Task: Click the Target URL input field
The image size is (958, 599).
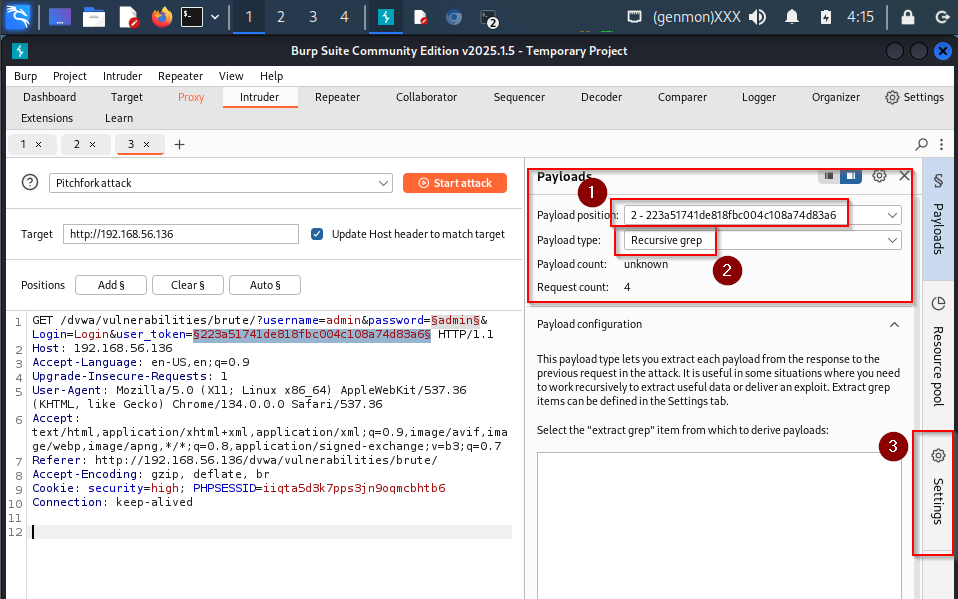Action: tap(181, 234)
